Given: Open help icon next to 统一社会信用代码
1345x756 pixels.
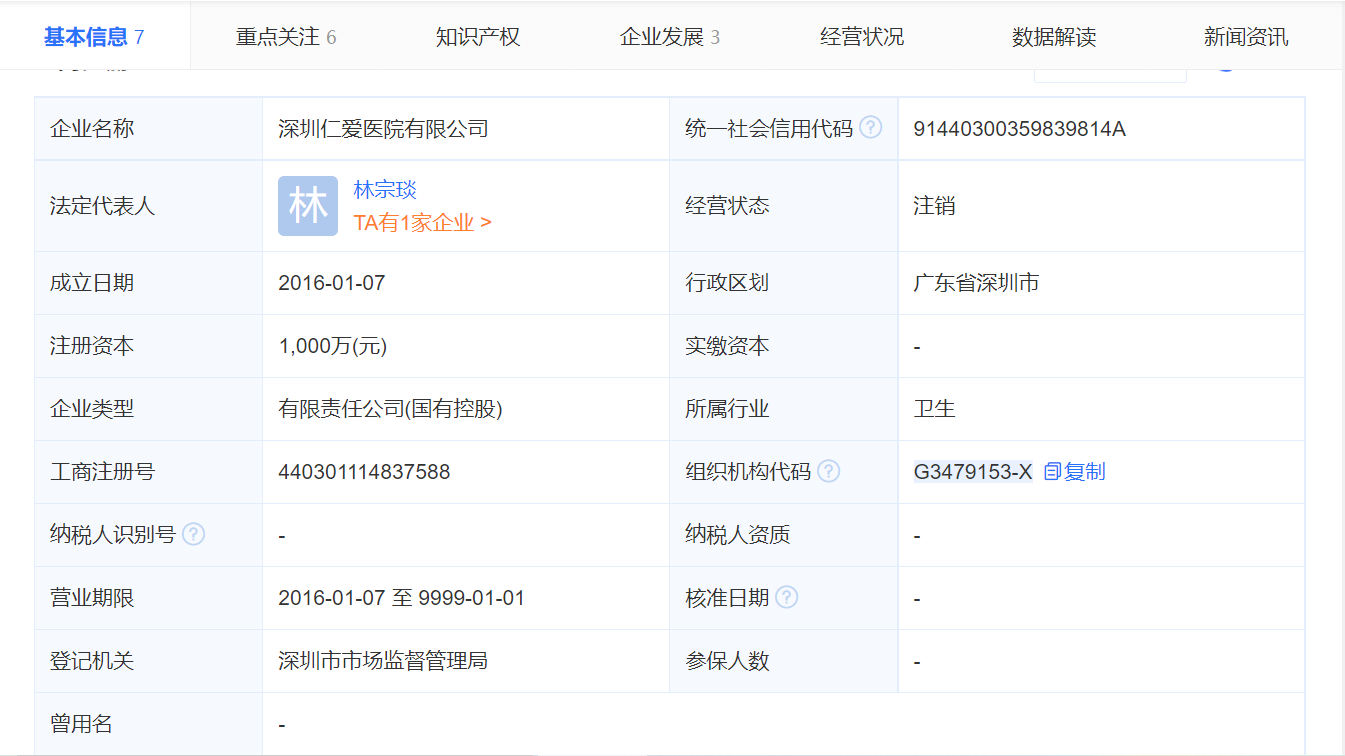Looking at the screenshot, I should [870, 128].
